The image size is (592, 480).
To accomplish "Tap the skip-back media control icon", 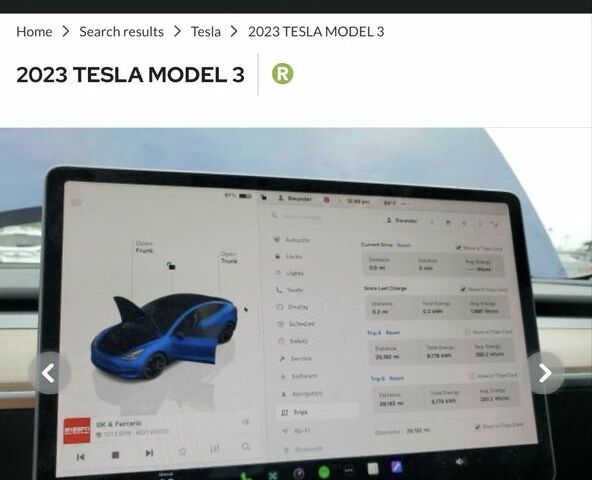I will [x=80, y=457].
